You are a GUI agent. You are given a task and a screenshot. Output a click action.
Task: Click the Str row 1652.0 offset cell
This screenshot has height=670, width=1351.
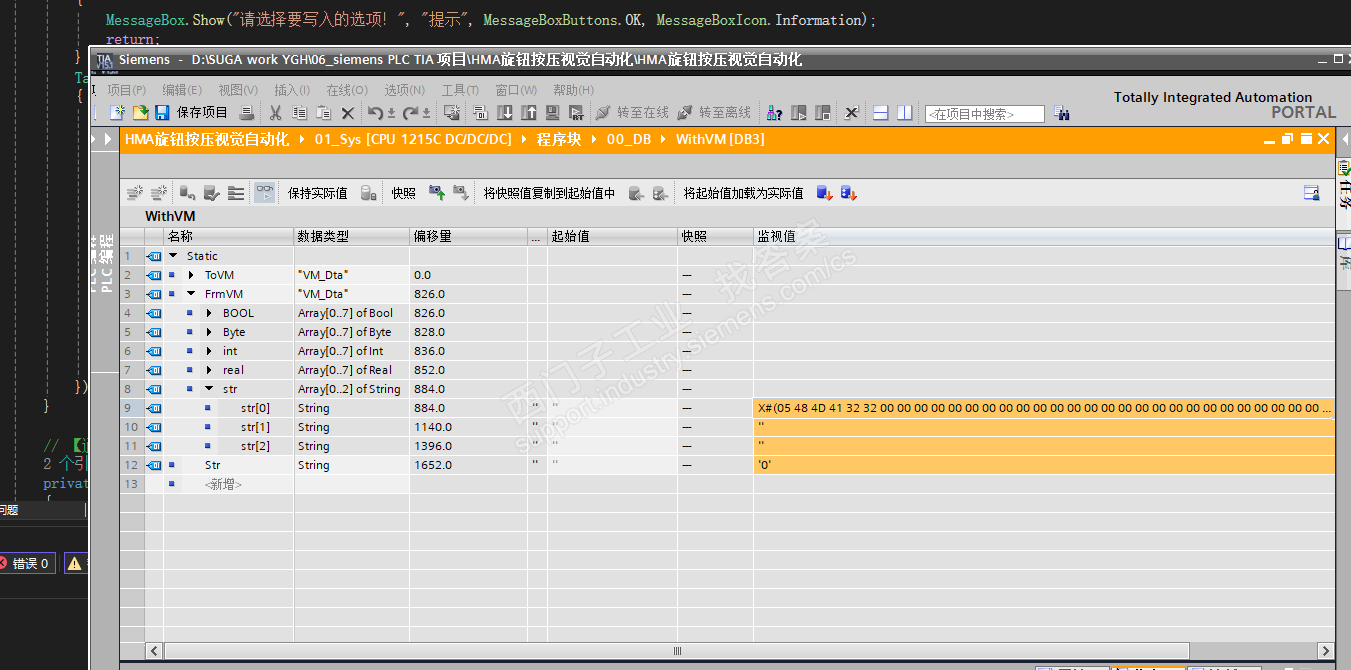[x=468, y=465]
